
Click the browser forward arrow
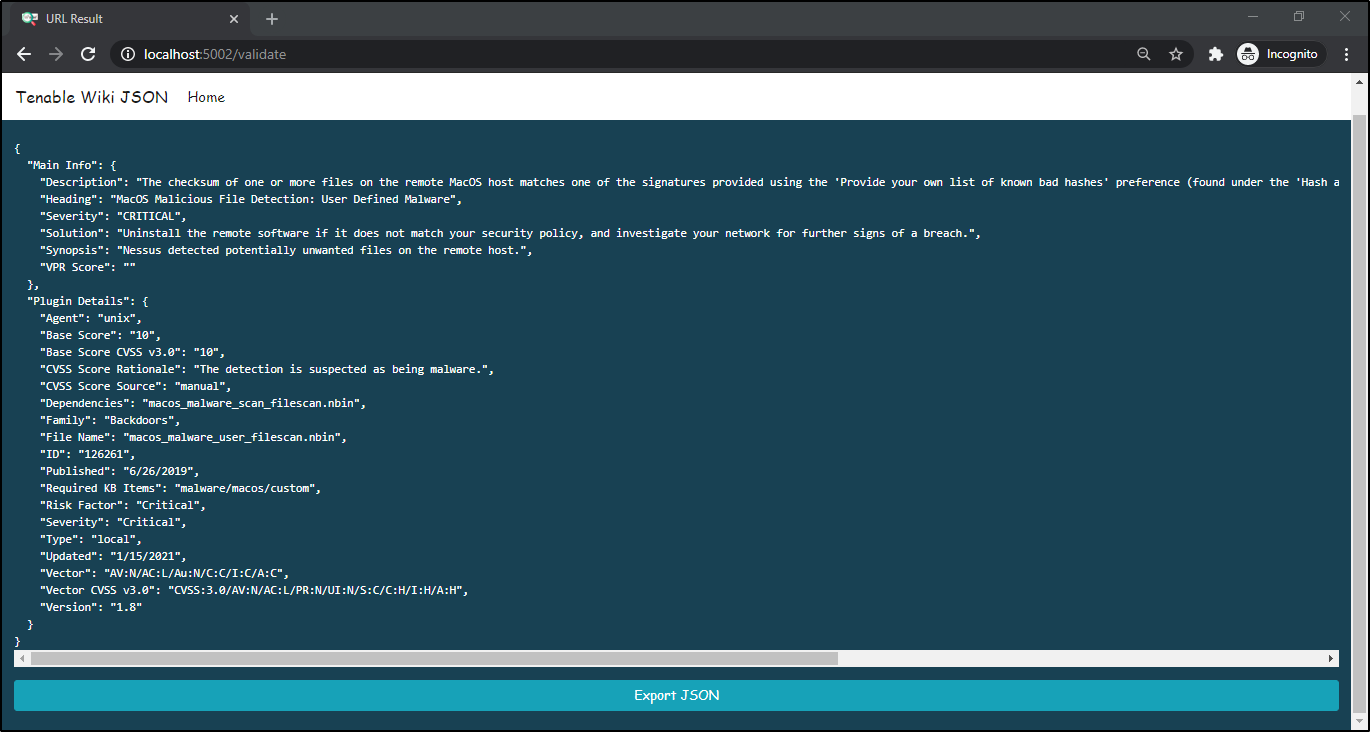pyautogui.click(x=56, y=54)
